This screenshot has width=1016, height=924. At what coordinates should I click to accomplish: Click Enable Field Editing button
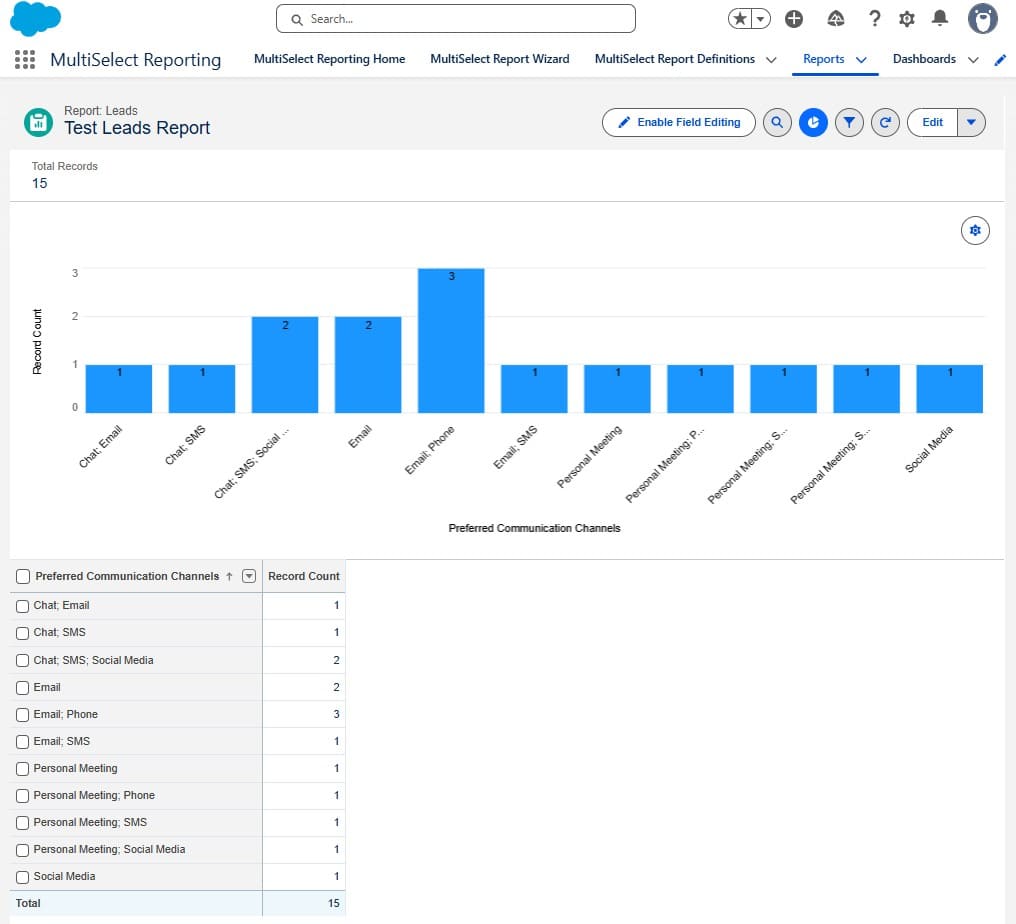678,122
